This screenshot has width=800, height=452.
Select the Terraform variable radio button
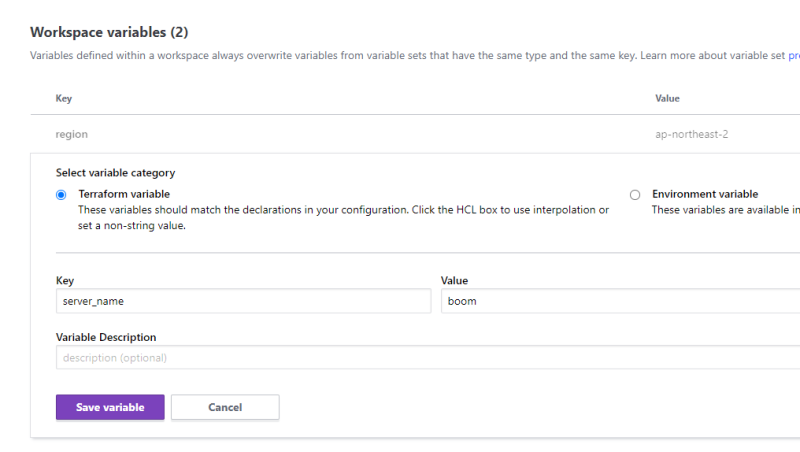pos(62,195)
